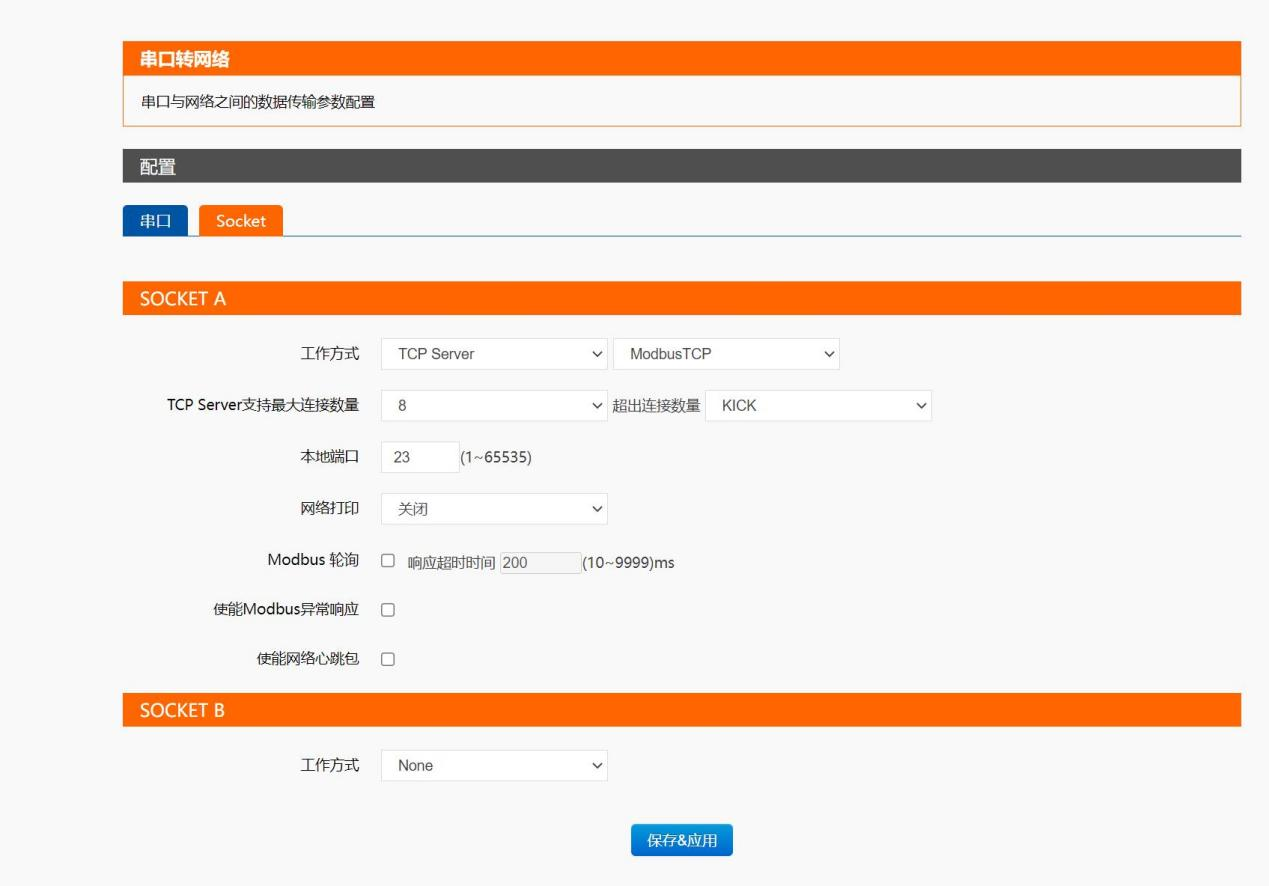The height and width of the screenshot is (886, 1269).
Task: Click the SOCKET A section header
Action: [183, 299]
